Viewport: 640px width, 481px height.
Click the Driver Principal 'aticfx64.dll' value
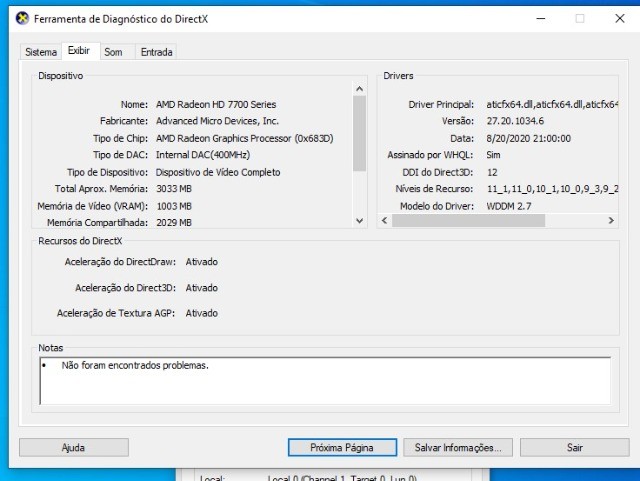pos(552,105)
